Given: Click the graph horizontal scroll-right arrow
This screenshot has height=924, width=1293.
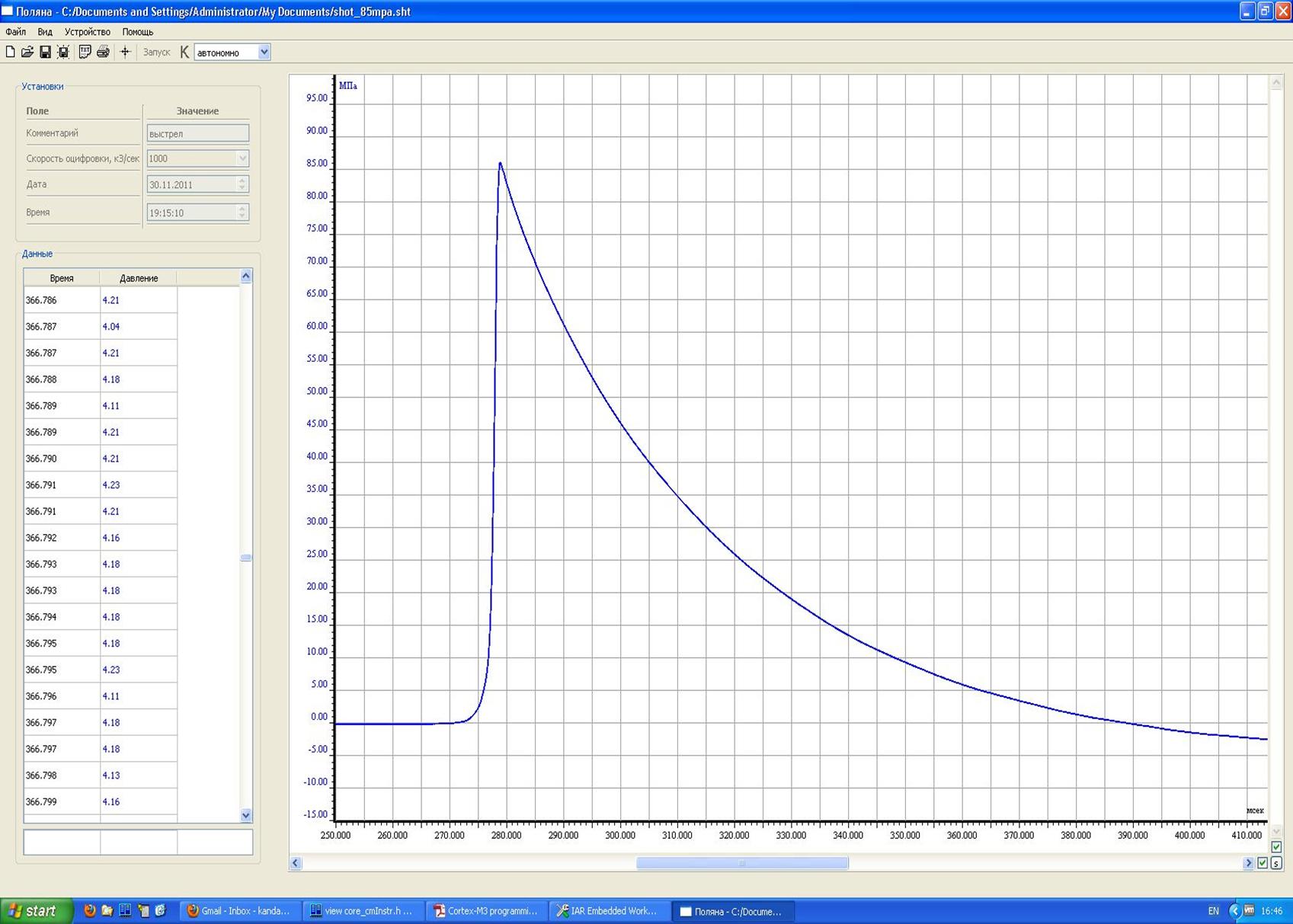Looking at the screenshot, I should point(1248,863).
